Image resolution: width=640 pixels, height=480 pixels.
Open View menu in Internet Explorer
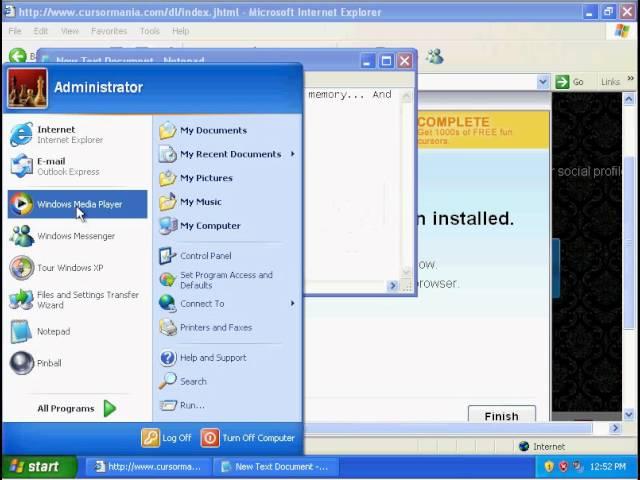70,31
